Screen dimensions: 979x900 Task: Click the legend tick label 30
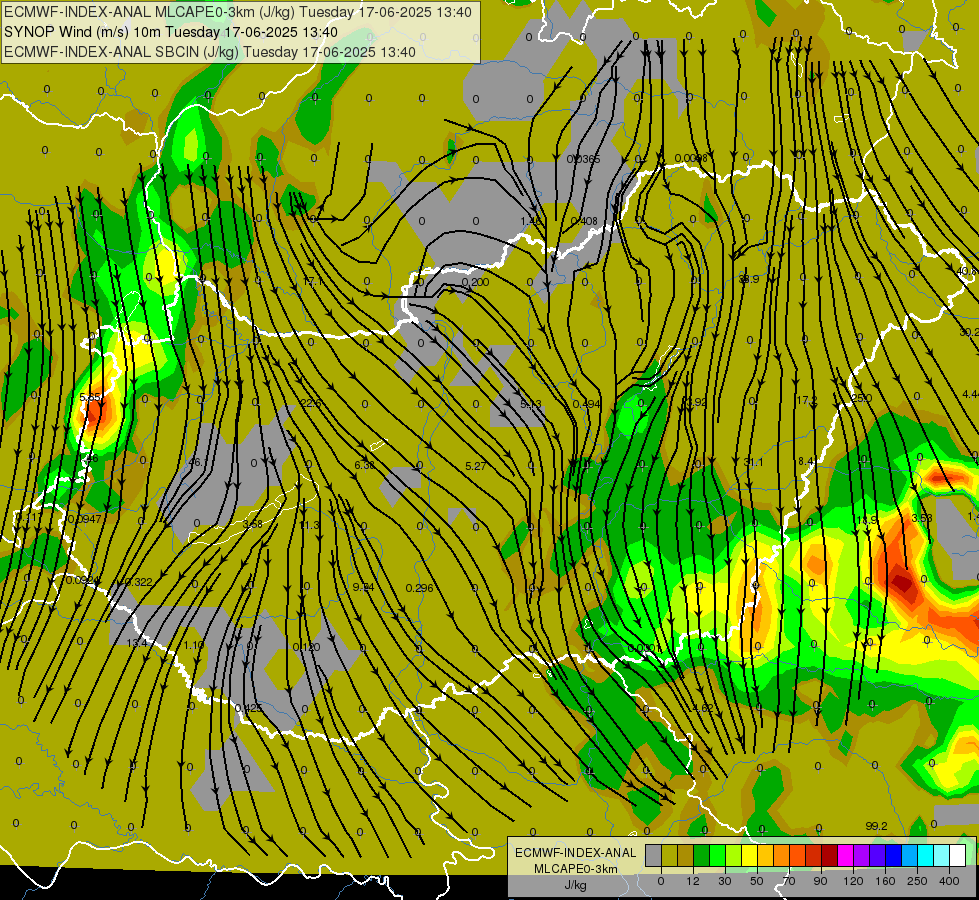[x=725, y=881]
